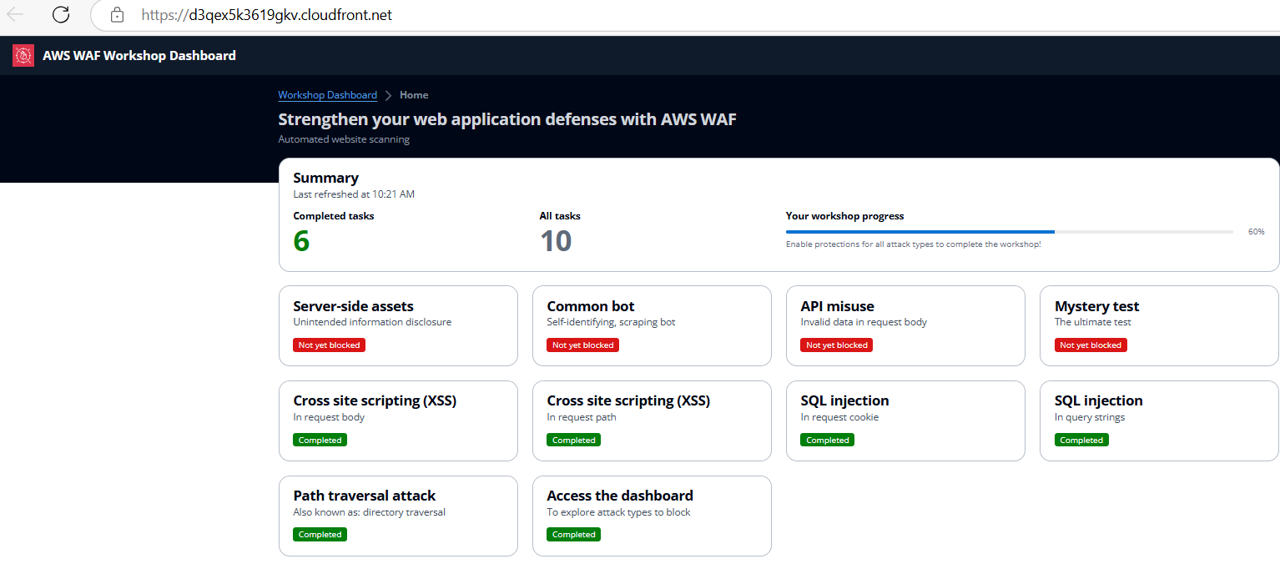Select XSS in request body card

(x=398, y=420)
